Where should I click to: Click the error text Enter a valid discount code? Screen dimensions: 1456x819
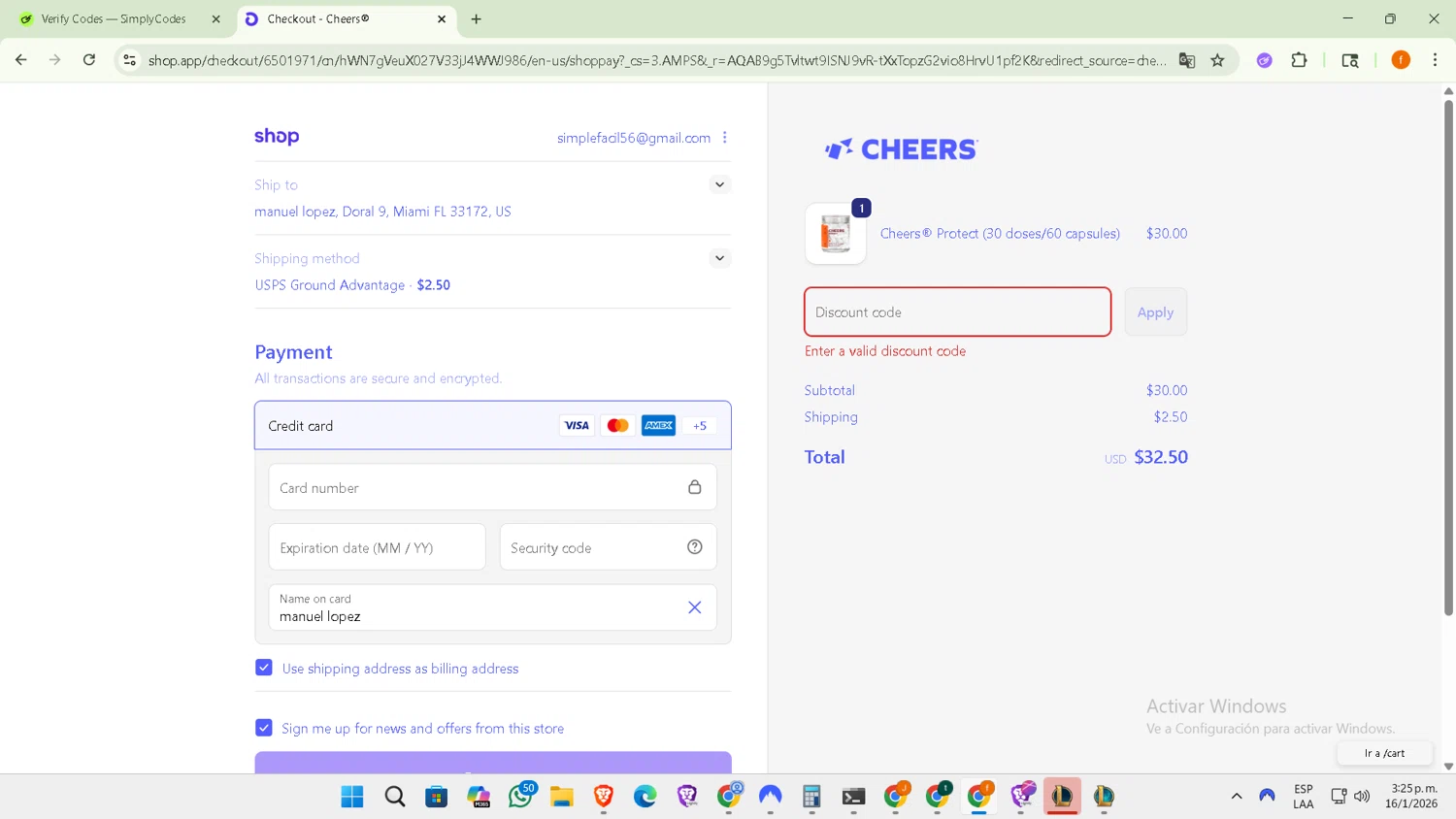885,351
